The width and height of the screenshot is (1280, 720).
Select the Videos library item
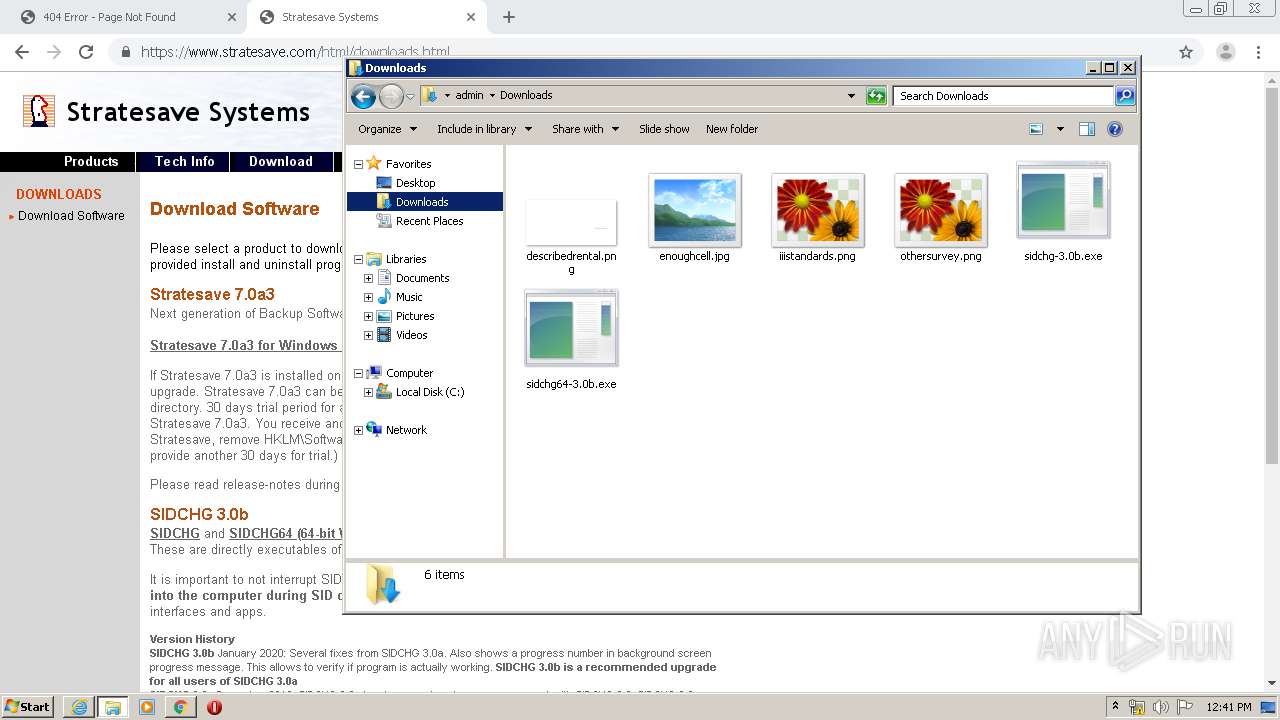pyautogui.click(x=411, y=335)
